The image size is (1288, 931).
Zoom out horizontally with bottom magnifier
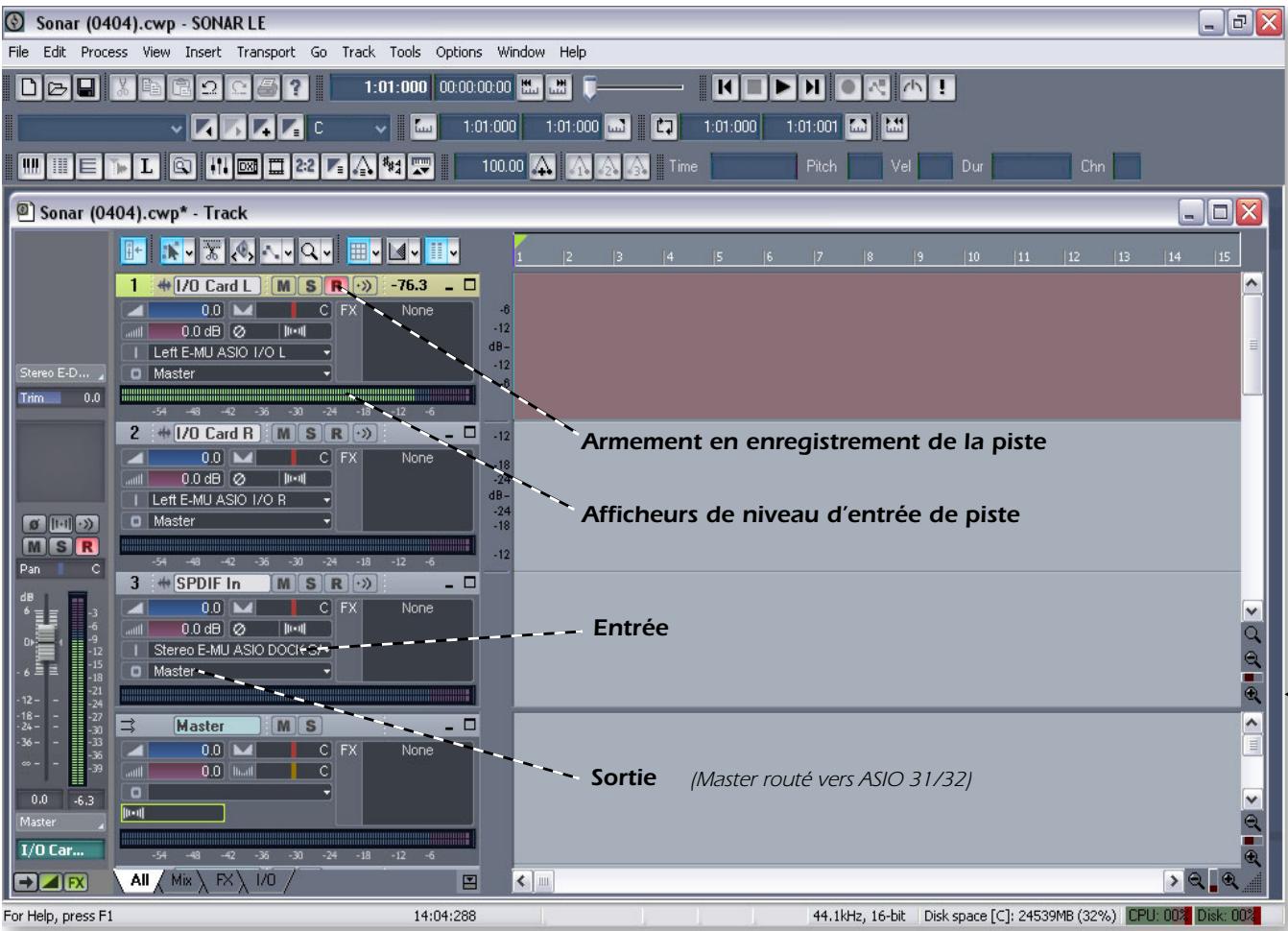coord(1196,880)
